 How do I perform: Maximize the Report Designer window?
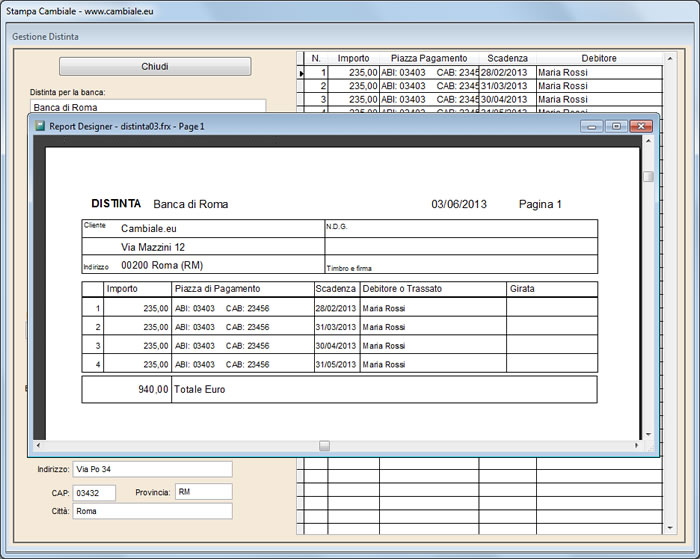click(616, 126)
